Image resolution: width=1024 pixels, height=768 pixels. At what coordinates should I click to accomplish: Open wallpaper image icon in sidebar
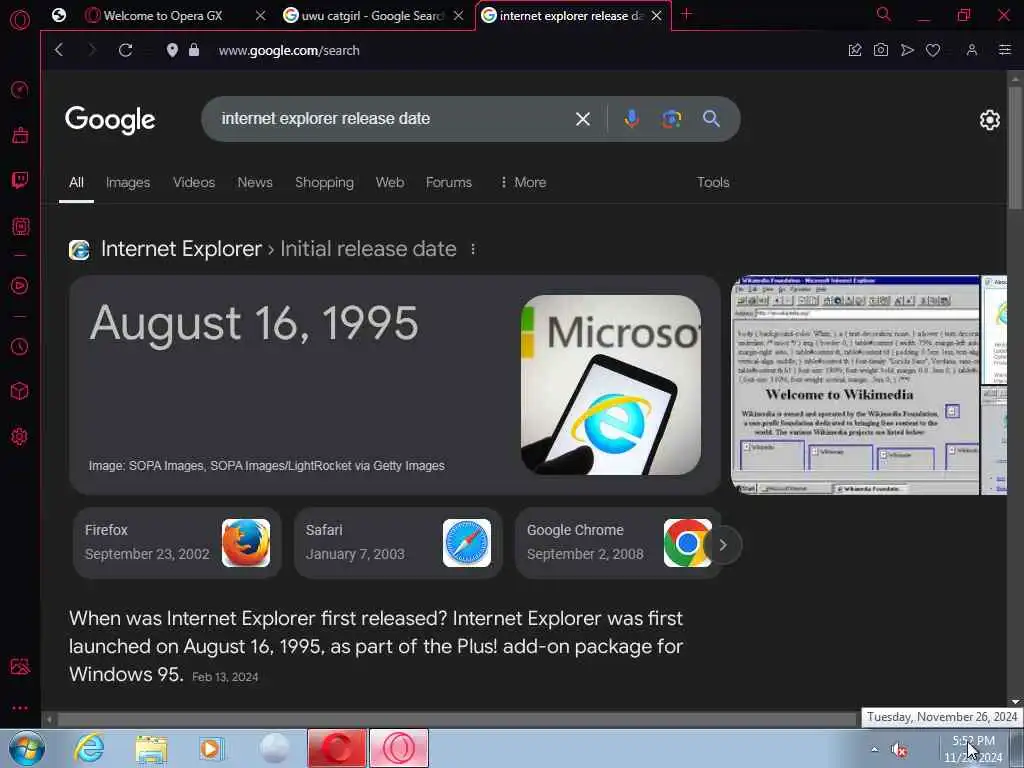tap(20, 667)
